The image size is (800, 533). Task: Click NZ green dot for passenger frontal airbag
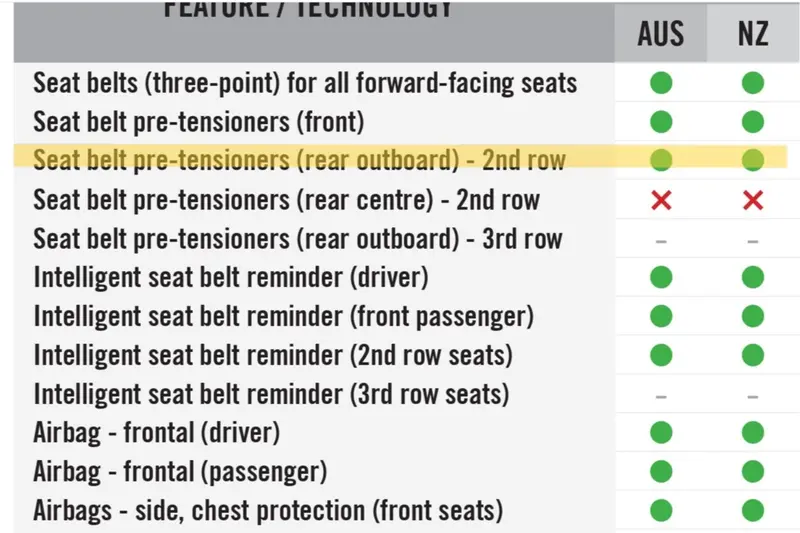(753, 471)
